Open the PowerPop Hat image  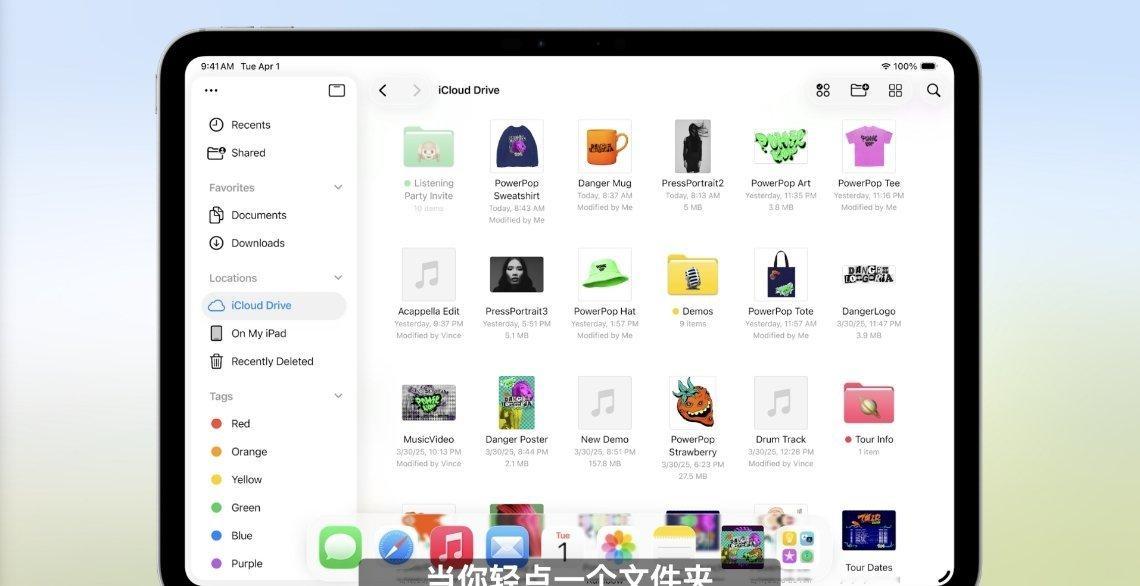[605, 275]
